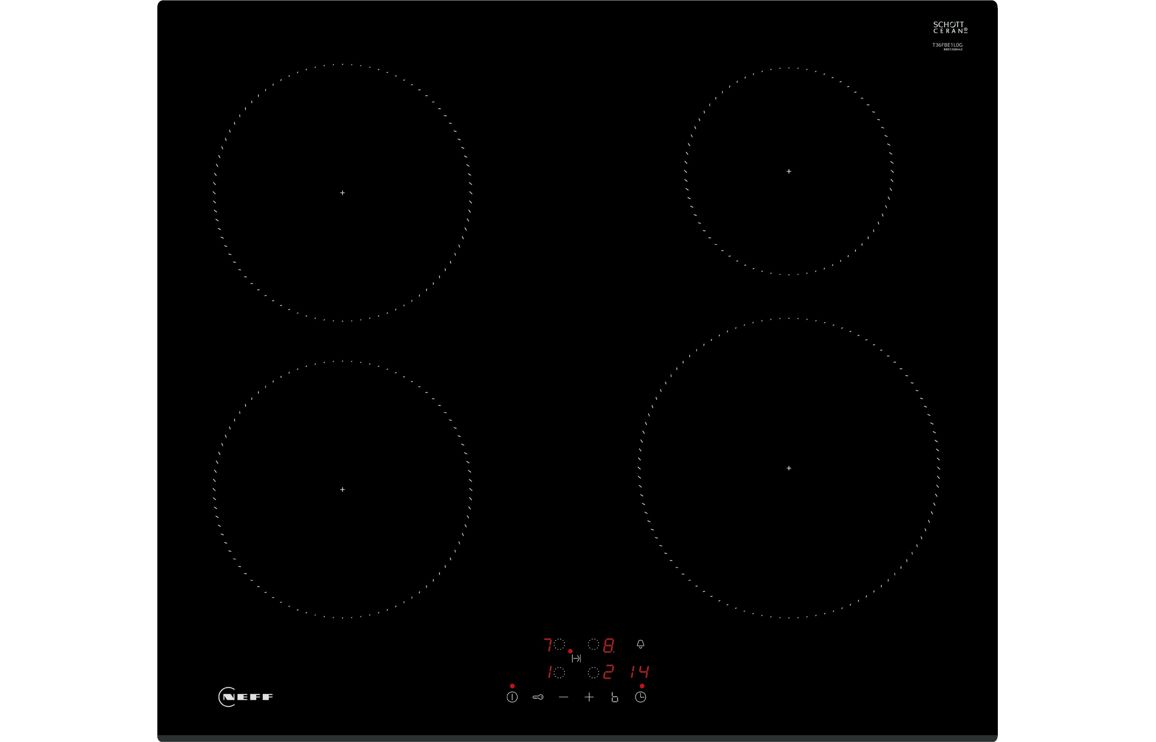The height and width of the screenshot is (742, 1156).
Task: Tap the power level display showing 7
Action: click(548, 644)
